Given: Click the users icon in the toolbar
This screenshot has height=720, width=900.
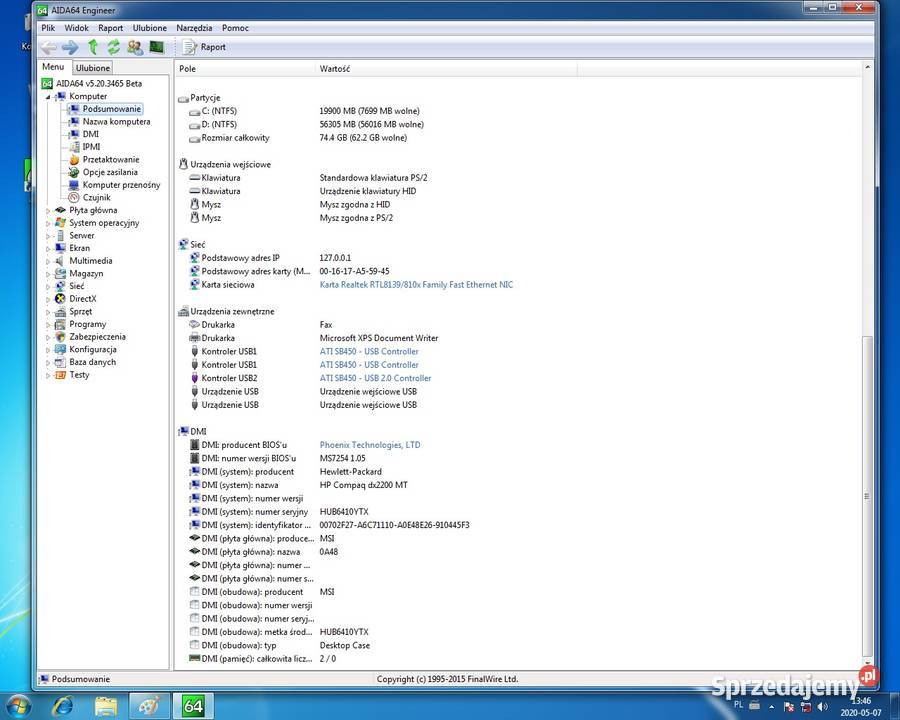Looking at the screenshot, I should (x=135, y=47).
